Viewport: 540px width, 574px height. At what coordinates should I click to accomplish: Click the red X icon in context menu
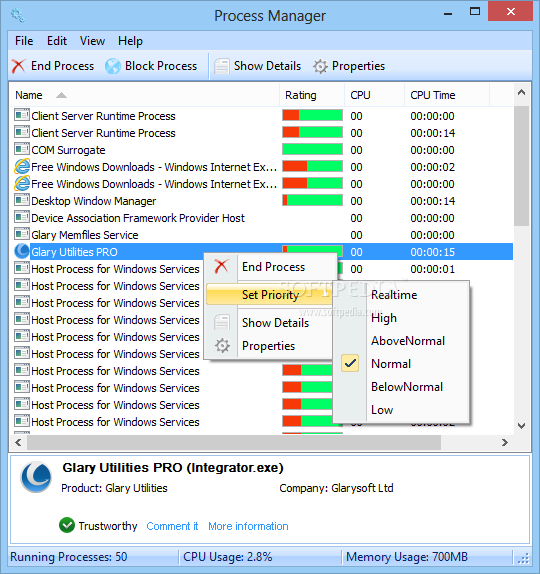click(221, 266)
